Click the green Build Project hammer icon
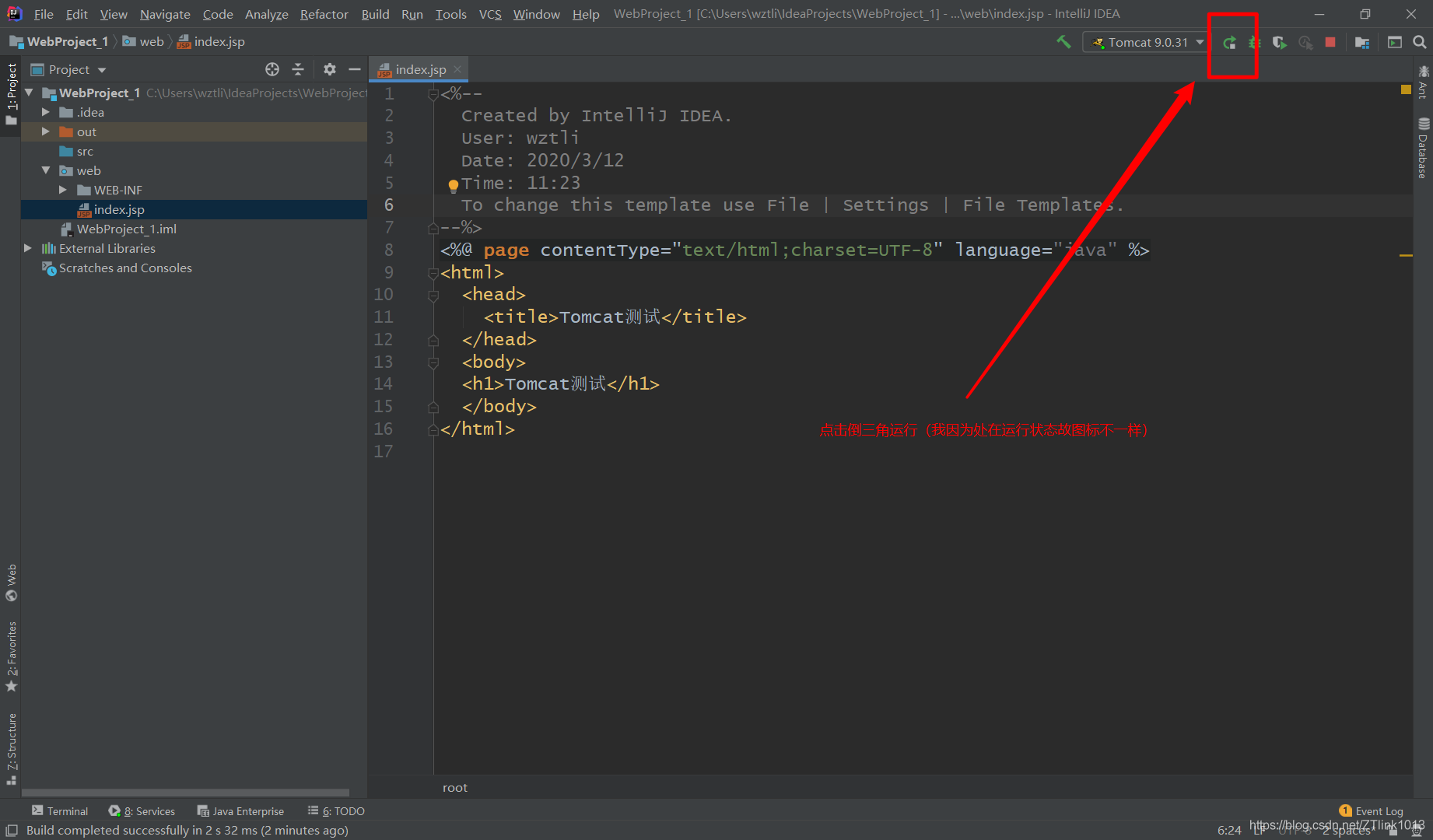Screen dimensions: 1433x840 tap(1063, 42)
